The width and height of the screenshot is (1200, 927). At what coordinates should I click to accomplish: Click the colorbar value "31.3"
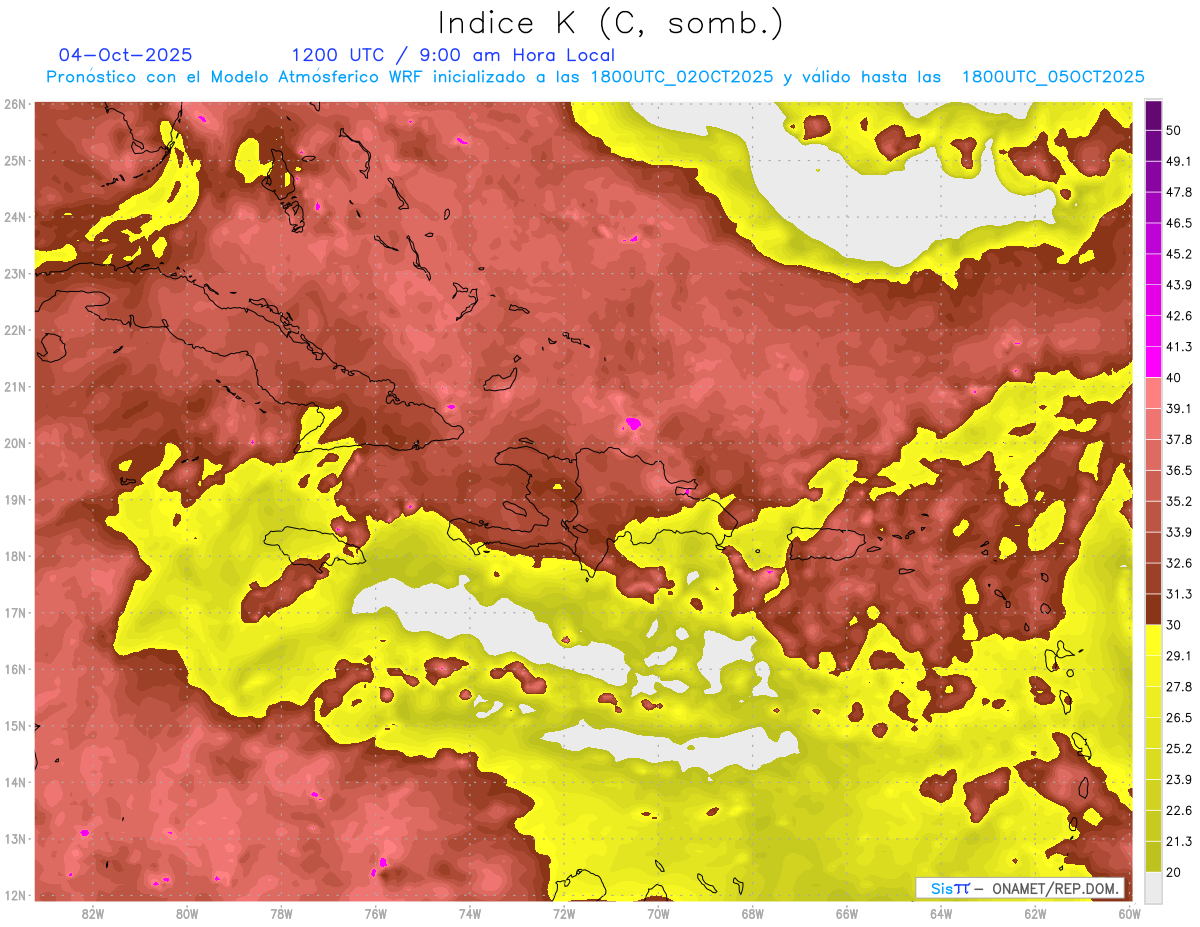1179,594
